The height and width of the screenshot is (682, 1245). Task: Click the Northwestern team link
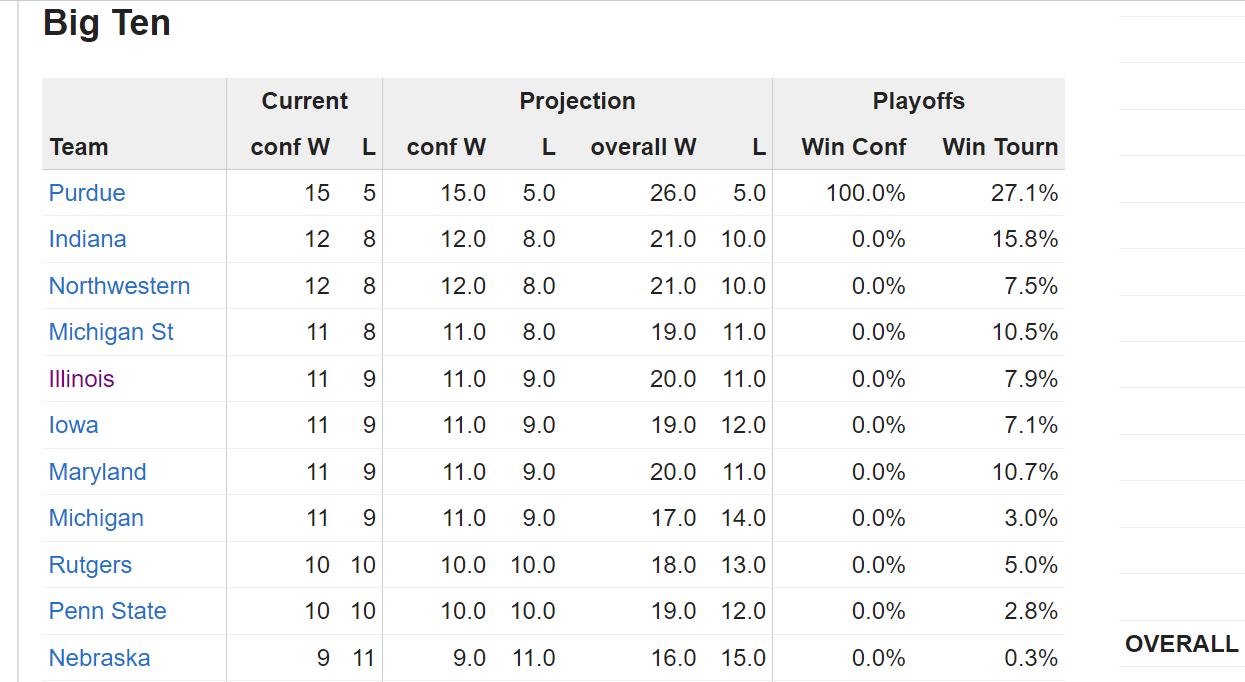[119, 286]
